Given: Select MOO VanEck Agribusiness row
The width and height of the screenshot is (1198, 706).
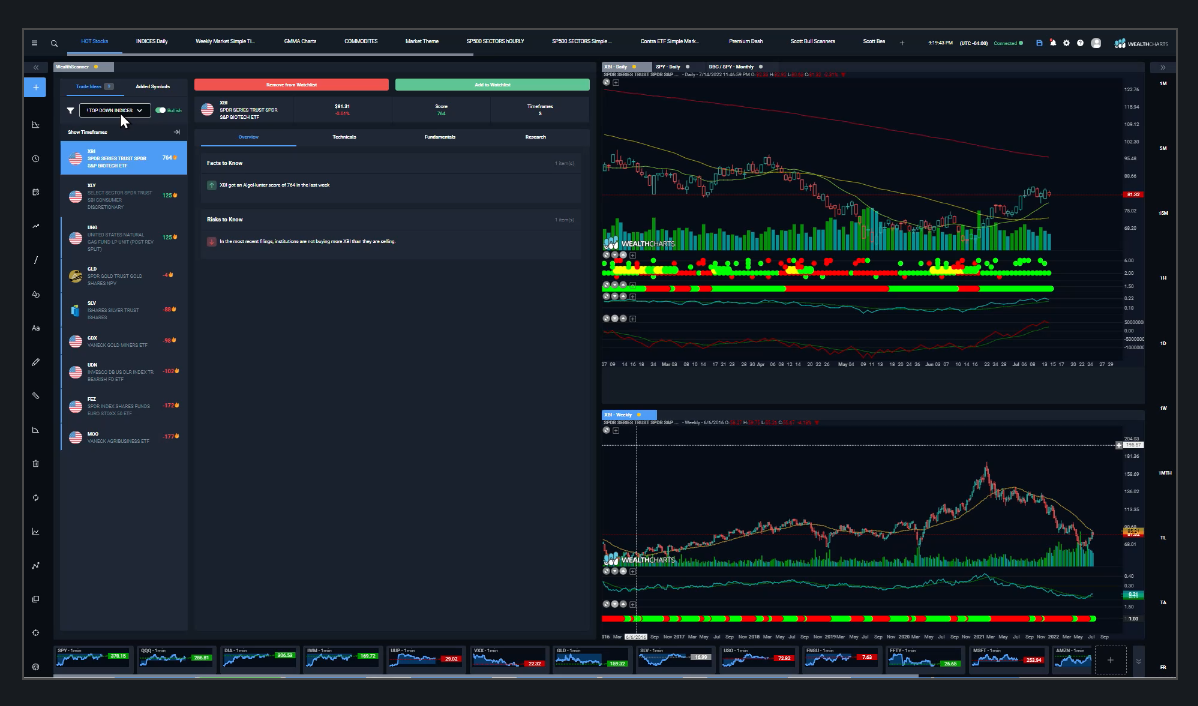Looking at the screenshot, I should (124, 437).
